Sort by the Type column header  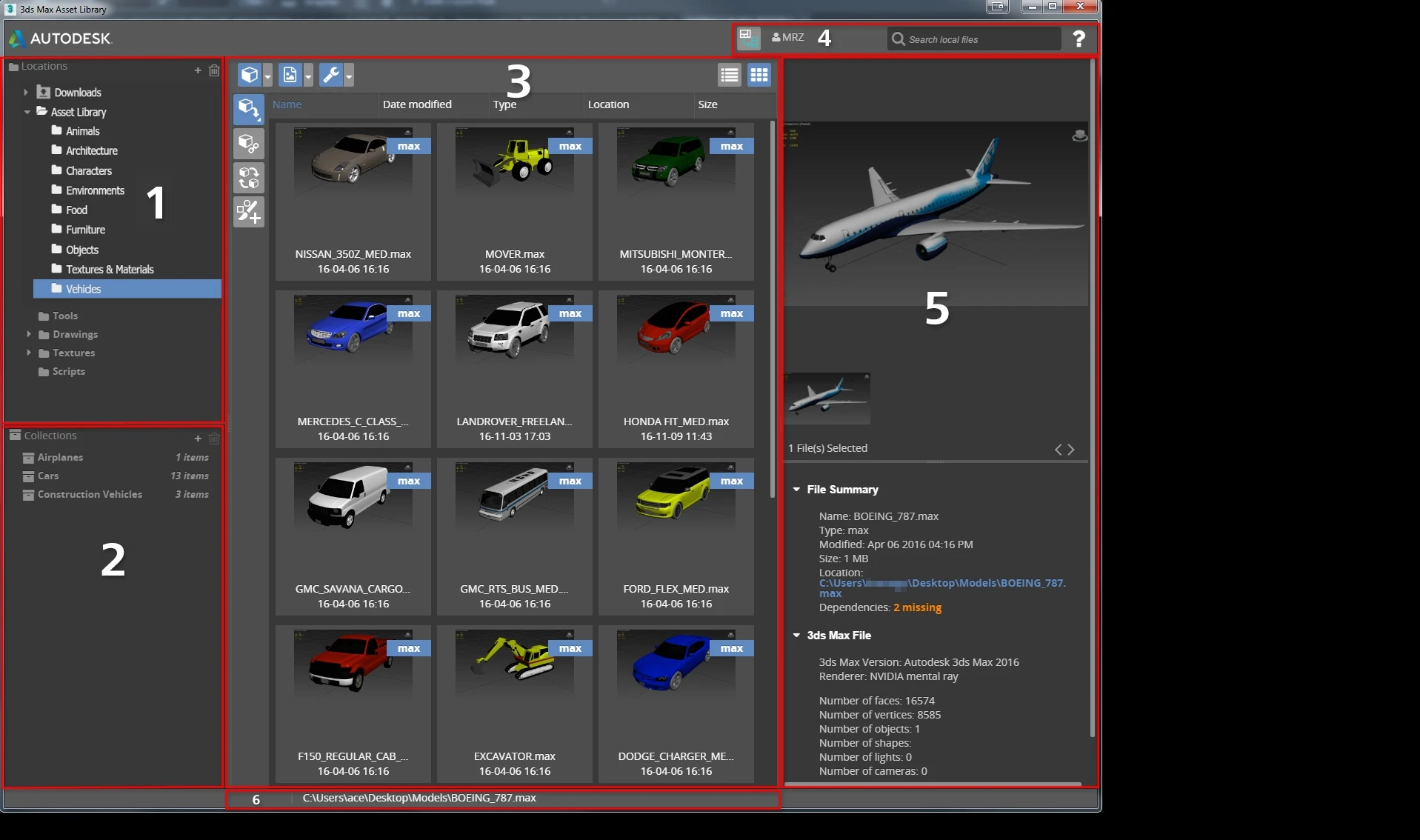click(504, 104)
